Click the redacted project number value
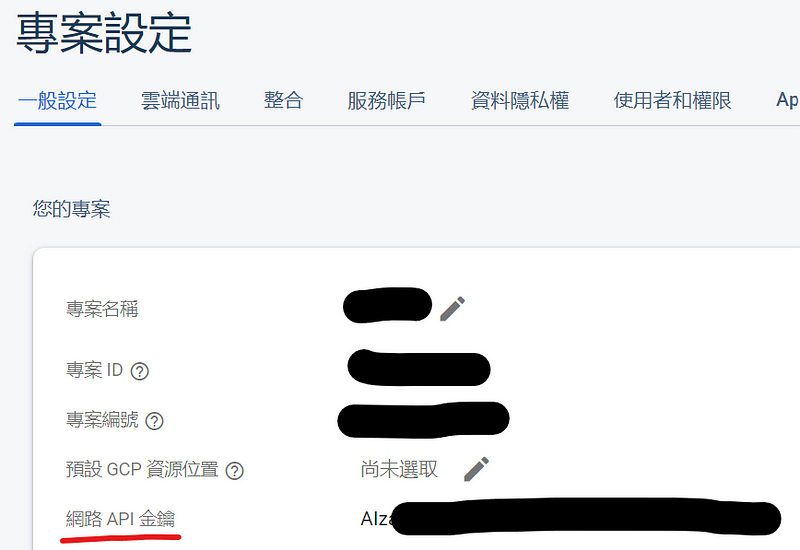Viewport: 800px width, 550px height. click(x=423, y=420)
